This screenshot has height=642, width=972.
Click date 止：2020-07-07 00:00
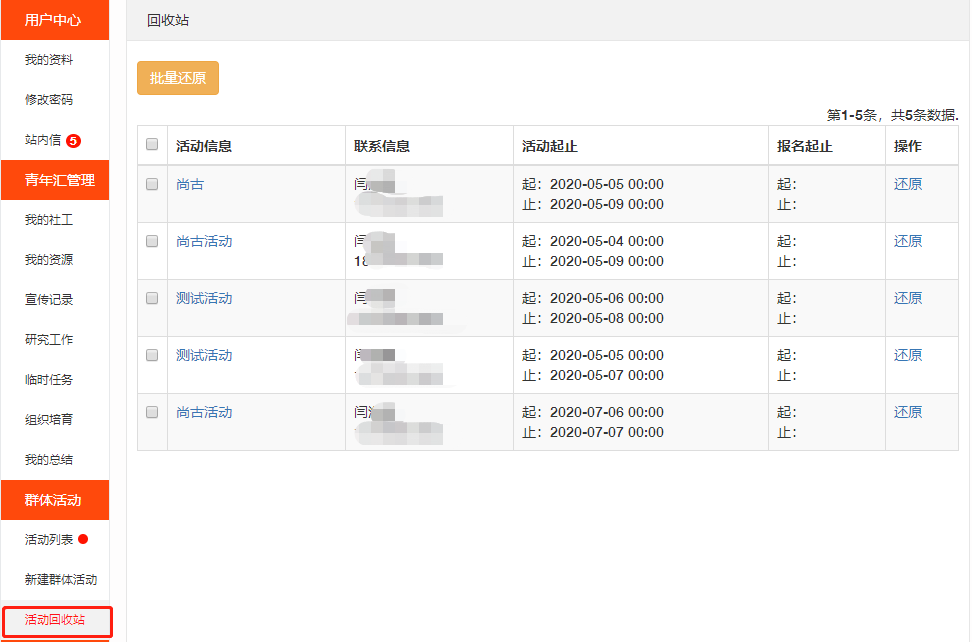tap(593, 433)
